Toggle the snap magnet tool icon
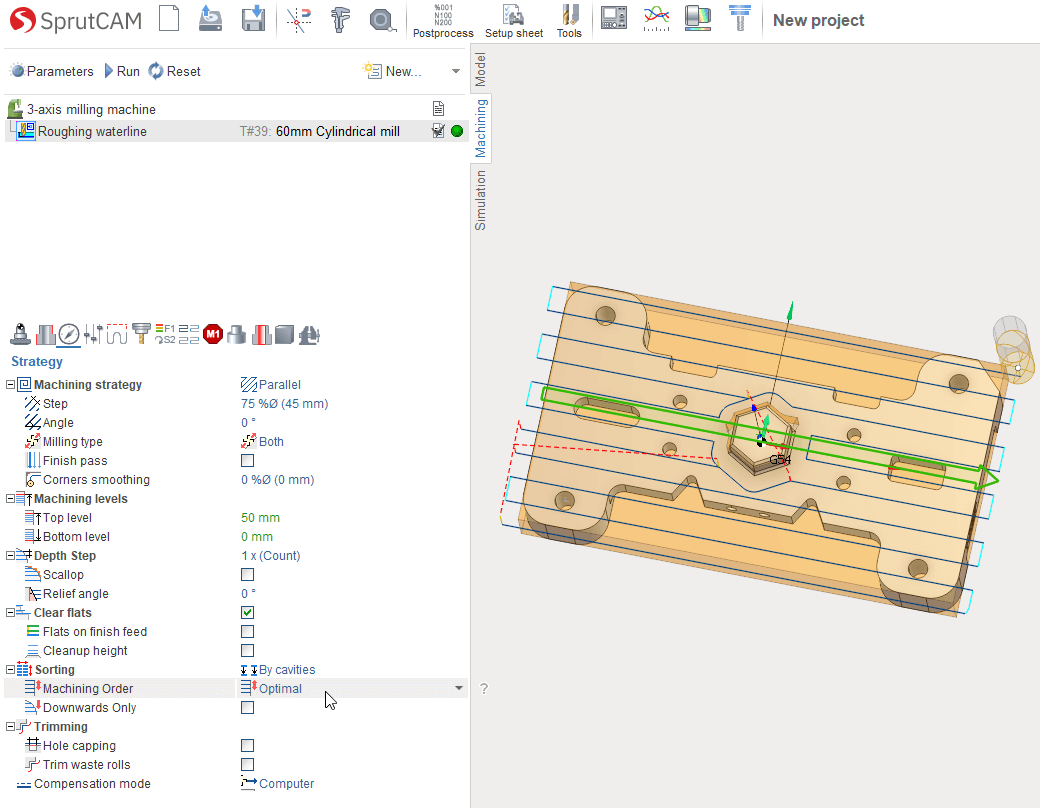 click(x=298, y=19)
